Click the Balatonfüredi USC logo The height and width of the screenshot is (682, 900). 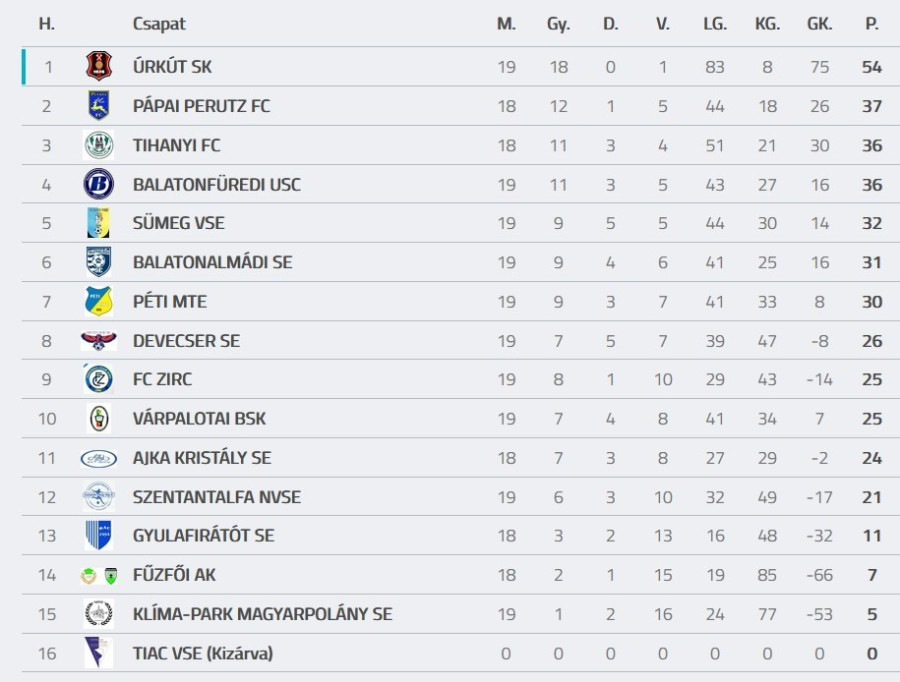coord(99,184)
